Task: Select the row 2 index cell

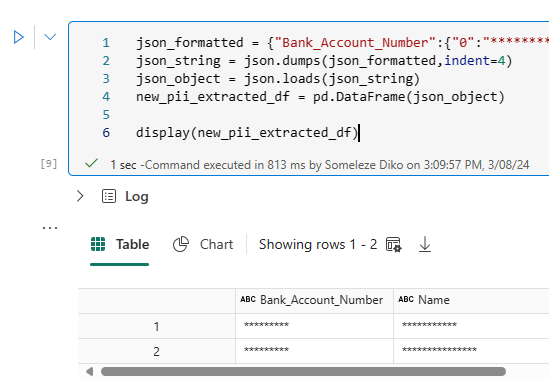Action: [x=157, y=351]
